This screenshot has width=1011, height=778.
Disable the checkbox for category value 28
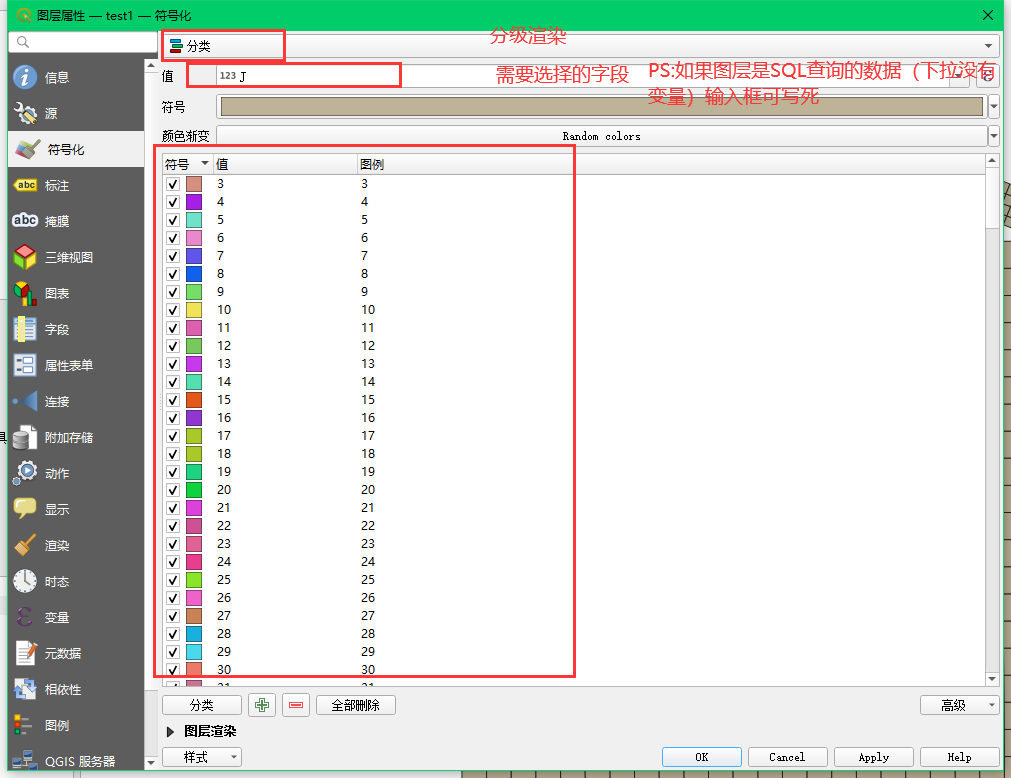[173, 634]
